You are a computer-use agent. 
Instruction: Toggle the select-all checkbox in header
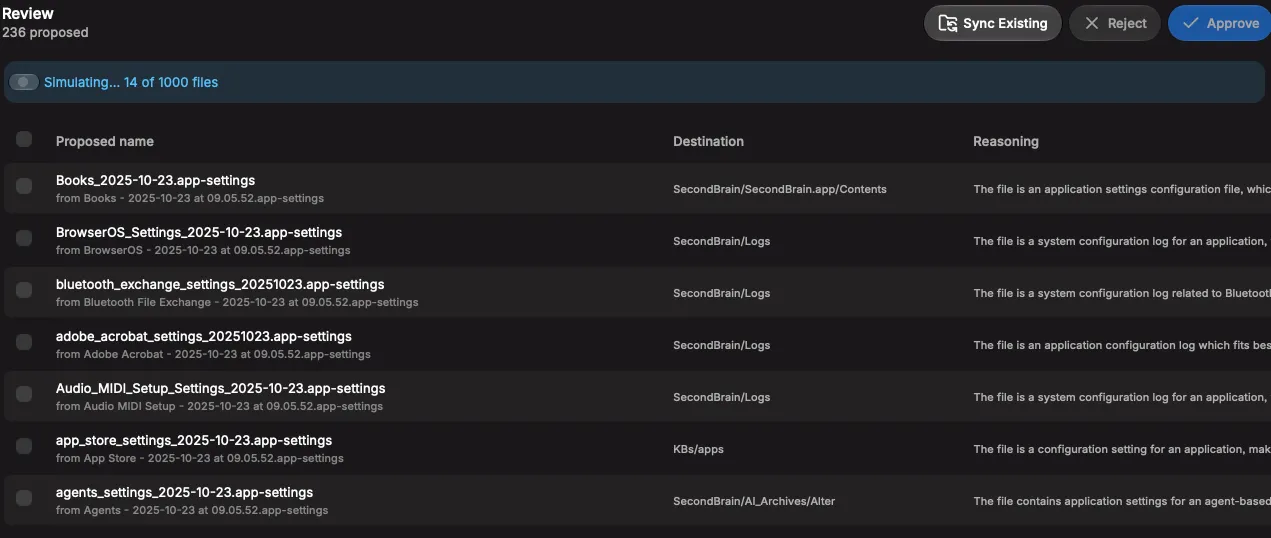(x=24, y=140)
